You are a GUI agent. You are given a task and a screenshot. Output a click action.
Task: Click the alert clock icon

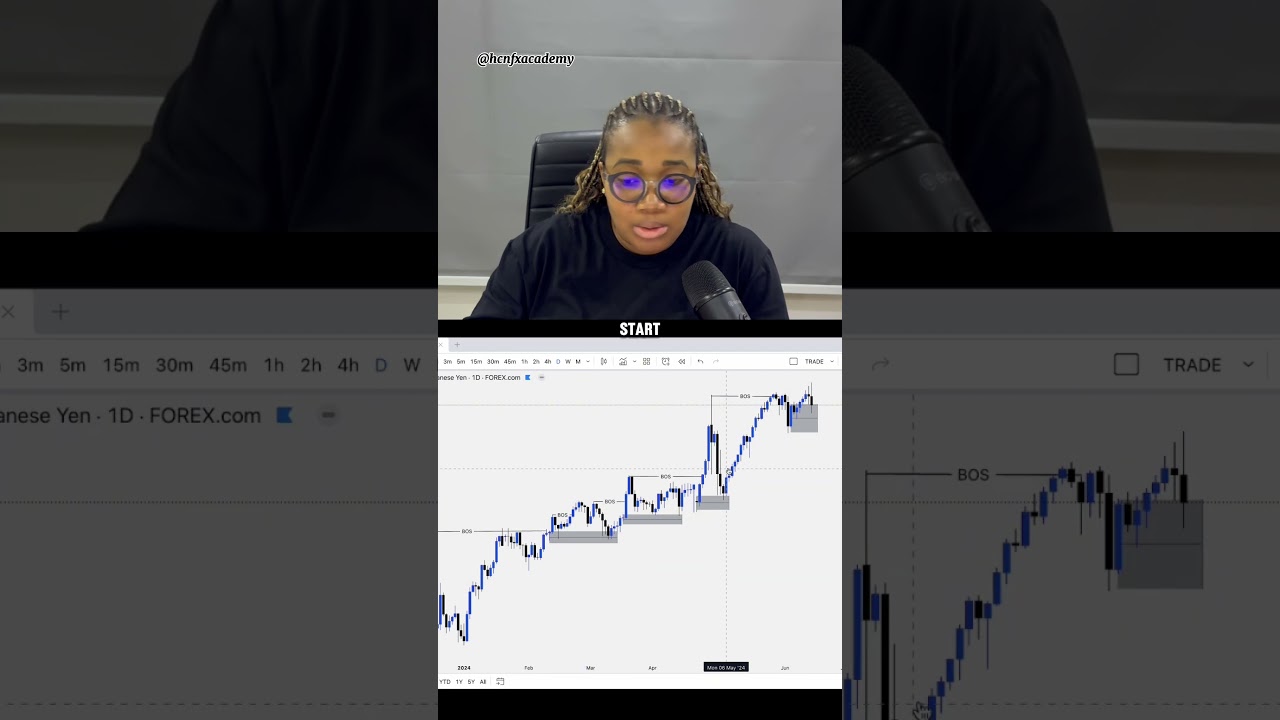(665, 361)
